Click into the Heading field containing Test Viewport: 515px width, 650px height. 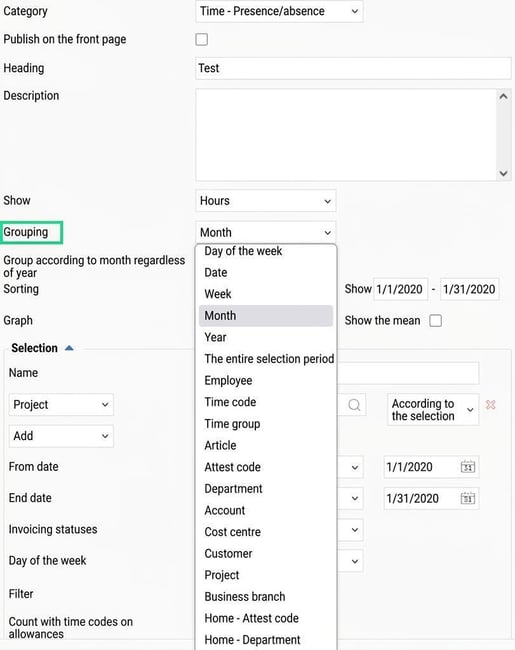pyautogui.click(x=353, y=68)
